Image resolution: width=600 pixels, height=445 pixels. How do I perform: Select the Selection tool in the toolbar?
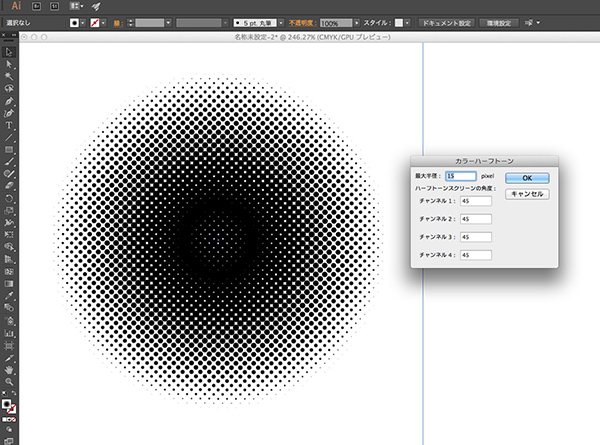pos(9,50)
